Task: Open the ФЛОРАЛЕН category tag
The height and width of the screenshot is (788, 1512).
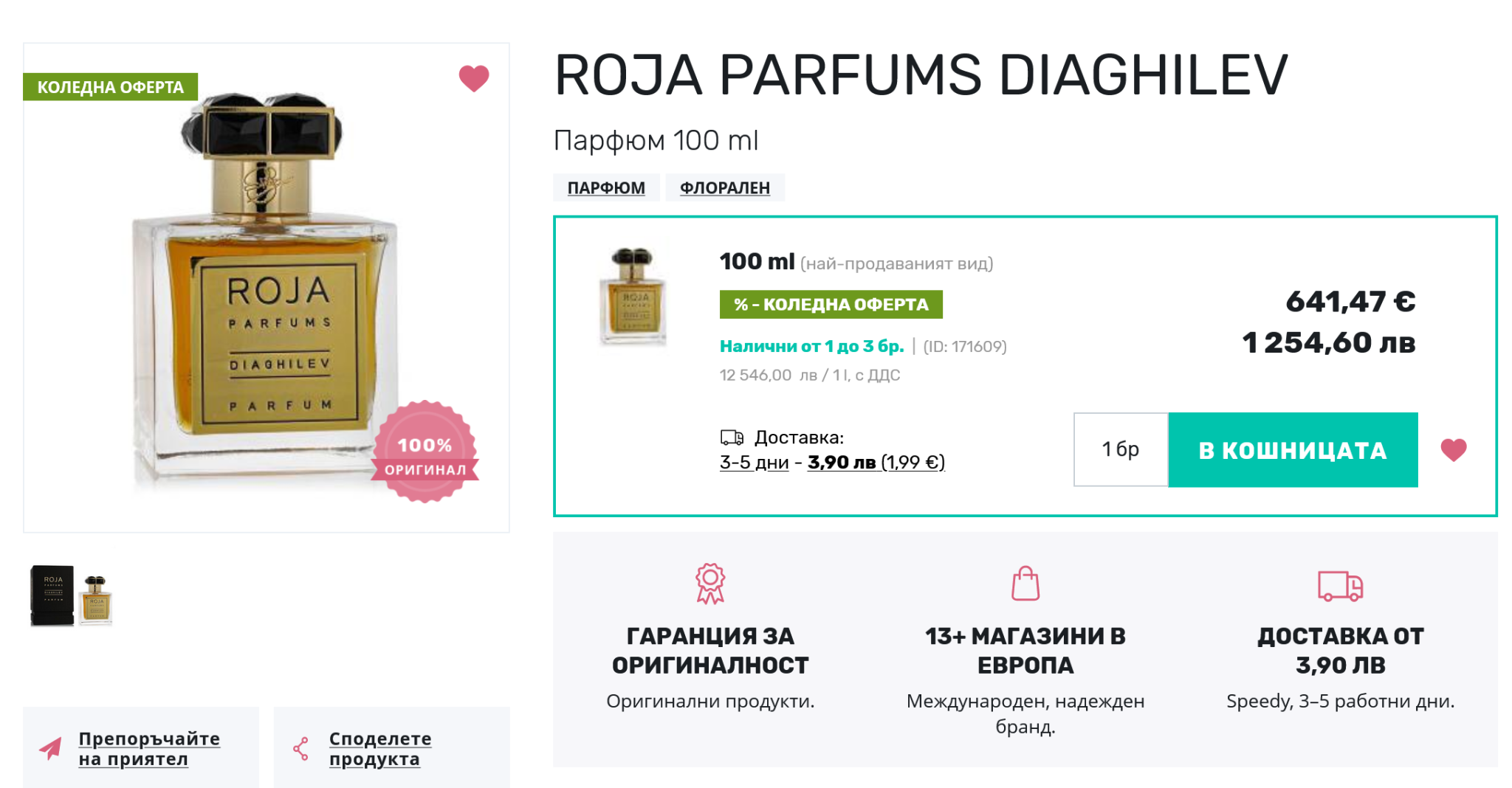Action: pos(724,188)
